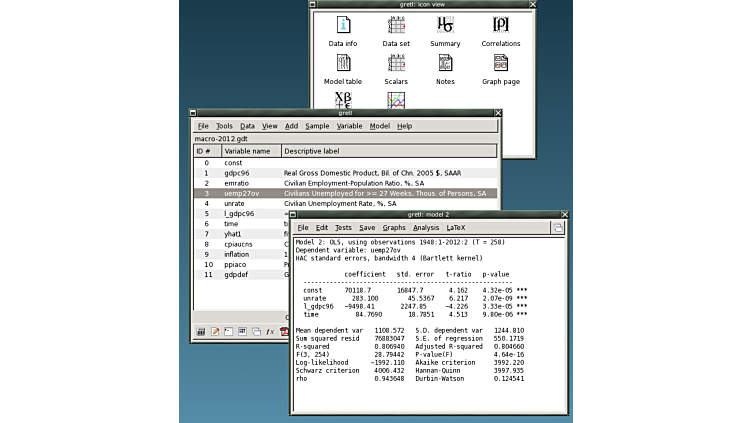Open the Notes icon

coord(445,64)
